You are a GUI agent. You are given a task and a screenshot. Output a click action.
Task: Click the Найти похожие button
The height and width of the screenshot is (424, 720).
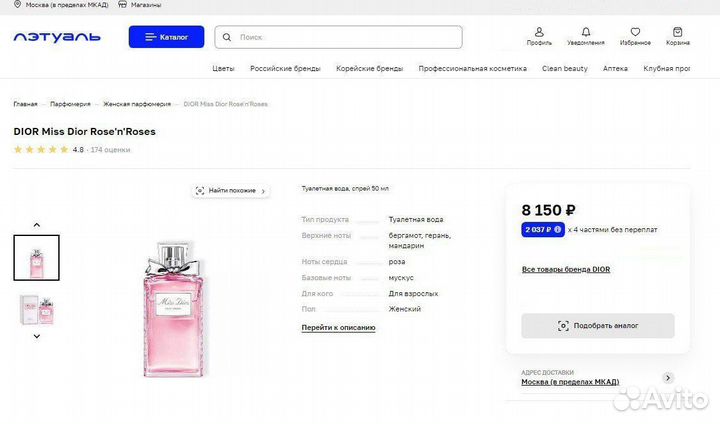tap(231, 191)
